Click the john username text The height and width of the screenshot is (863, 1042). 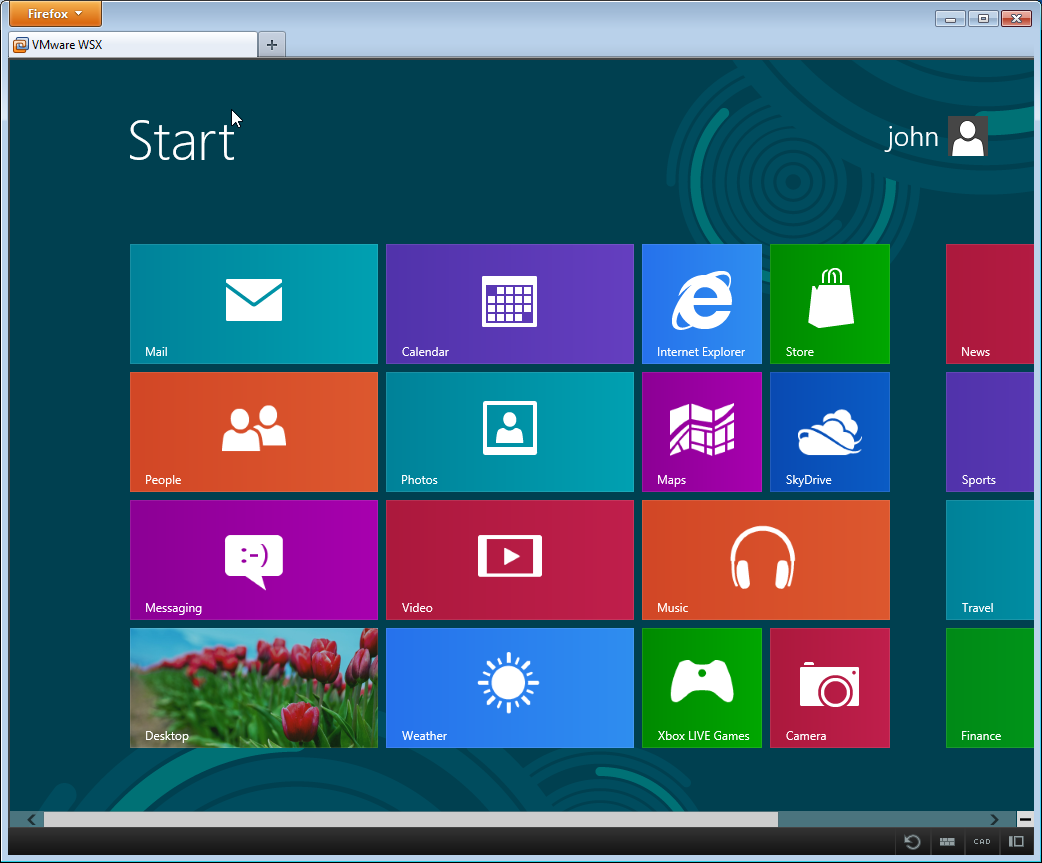tap(912, 137)
